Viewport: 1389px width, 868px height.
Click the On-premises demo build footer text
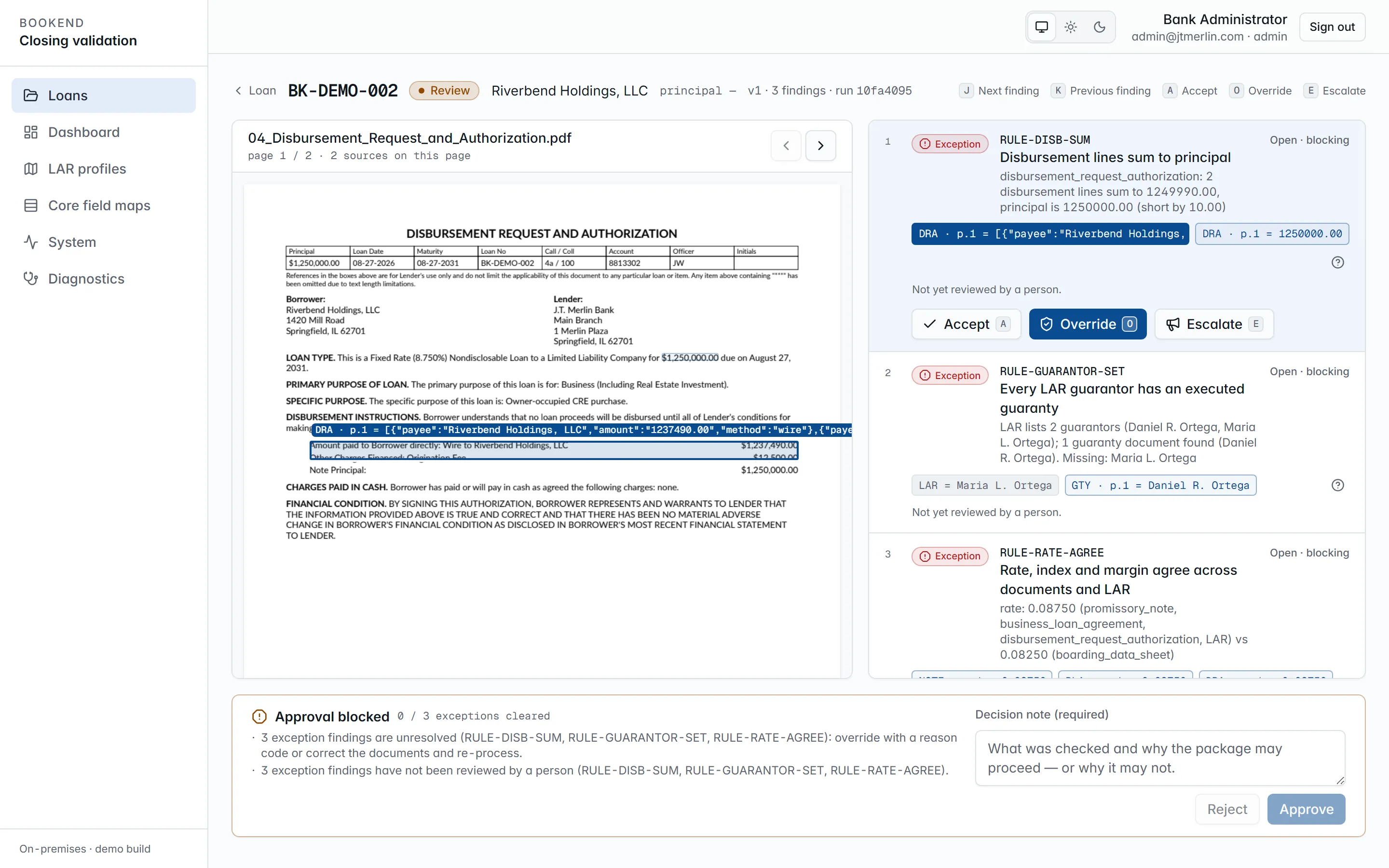[85, 849]
